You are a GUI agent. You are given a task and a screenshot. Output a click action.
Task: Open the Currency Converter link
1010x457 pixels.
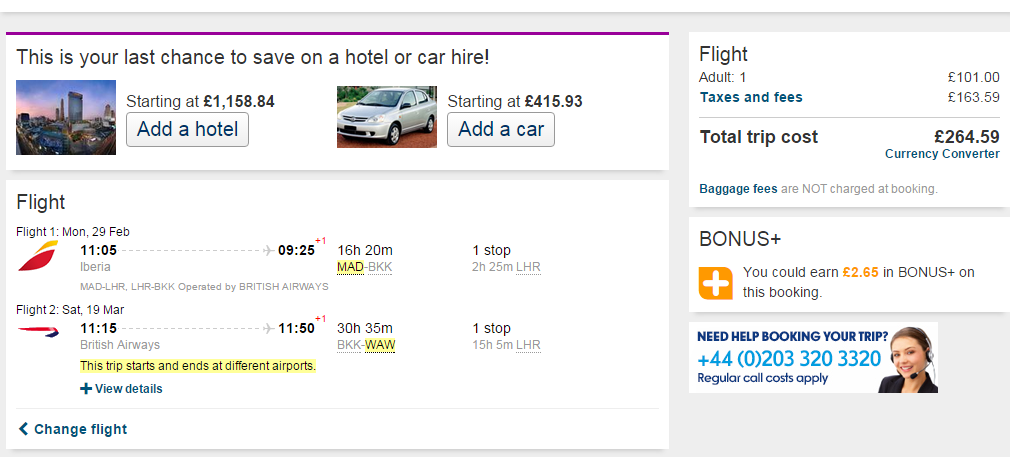(942, 154)
